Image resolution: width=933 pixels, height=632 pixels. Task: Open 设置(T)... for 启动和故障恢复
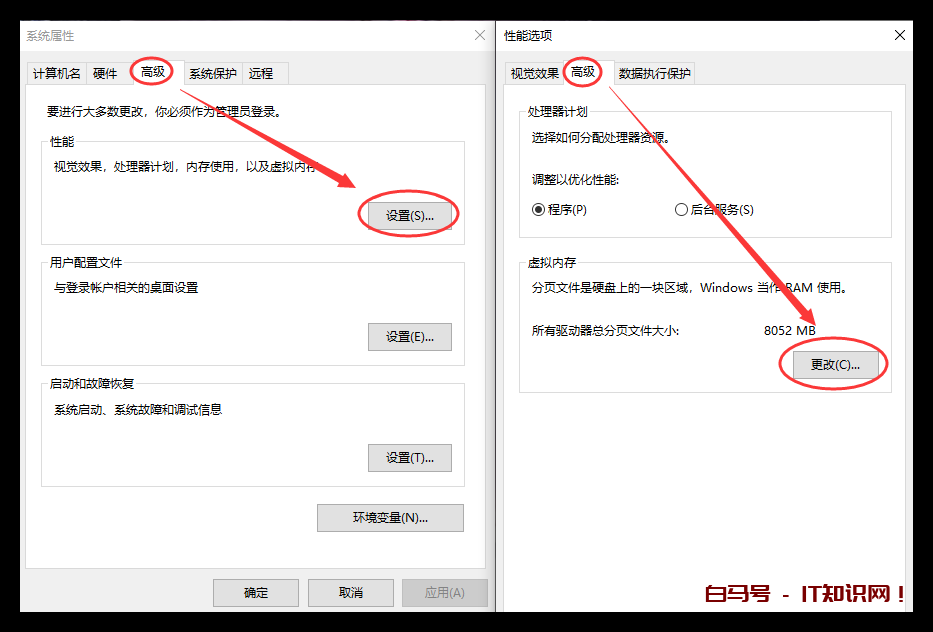click(410, 458)
